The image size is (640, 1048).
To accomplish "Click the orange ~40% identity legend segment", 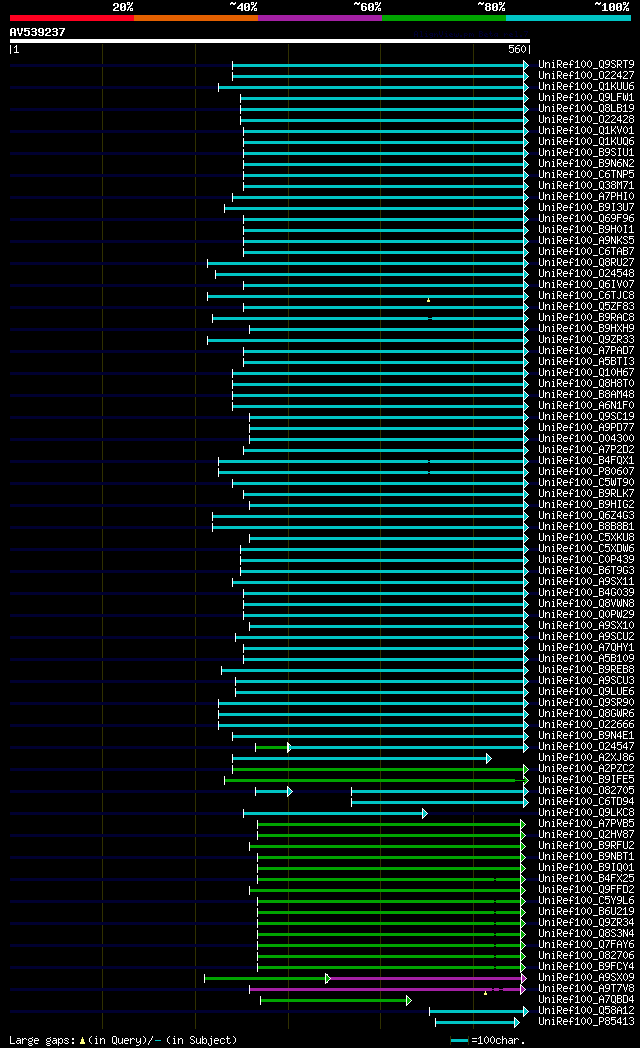I will 196,18.
